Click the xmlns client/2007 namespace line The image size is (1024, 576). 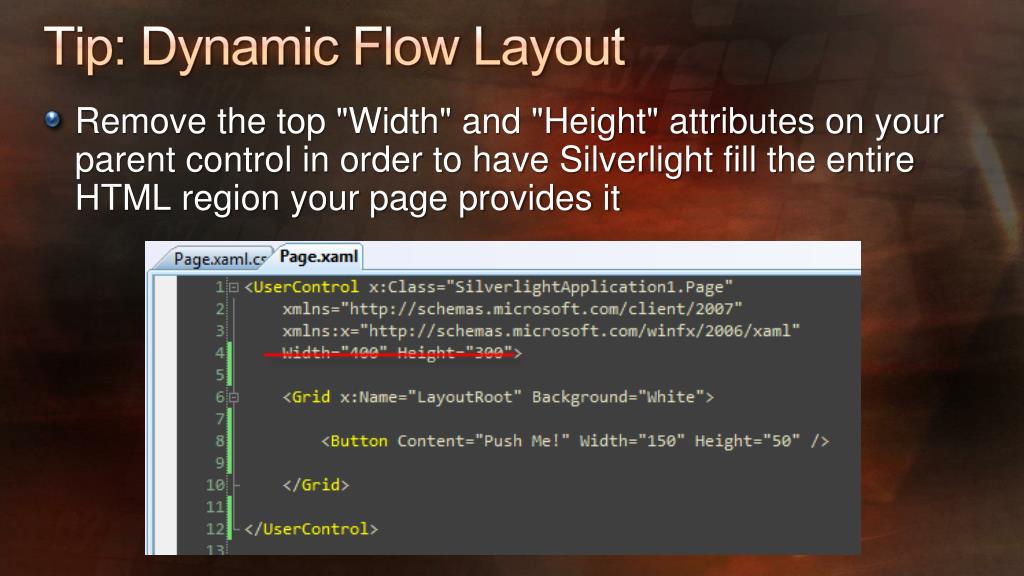tap(512, 308)
